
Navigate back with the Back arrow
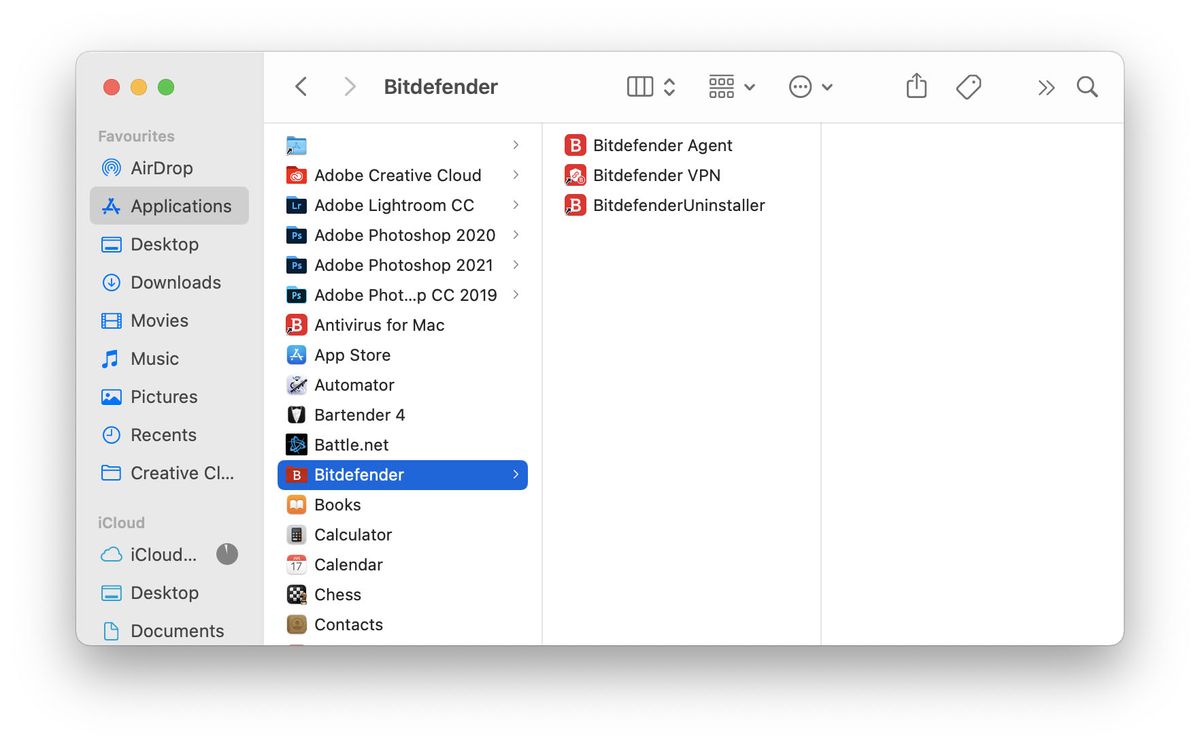301,87
